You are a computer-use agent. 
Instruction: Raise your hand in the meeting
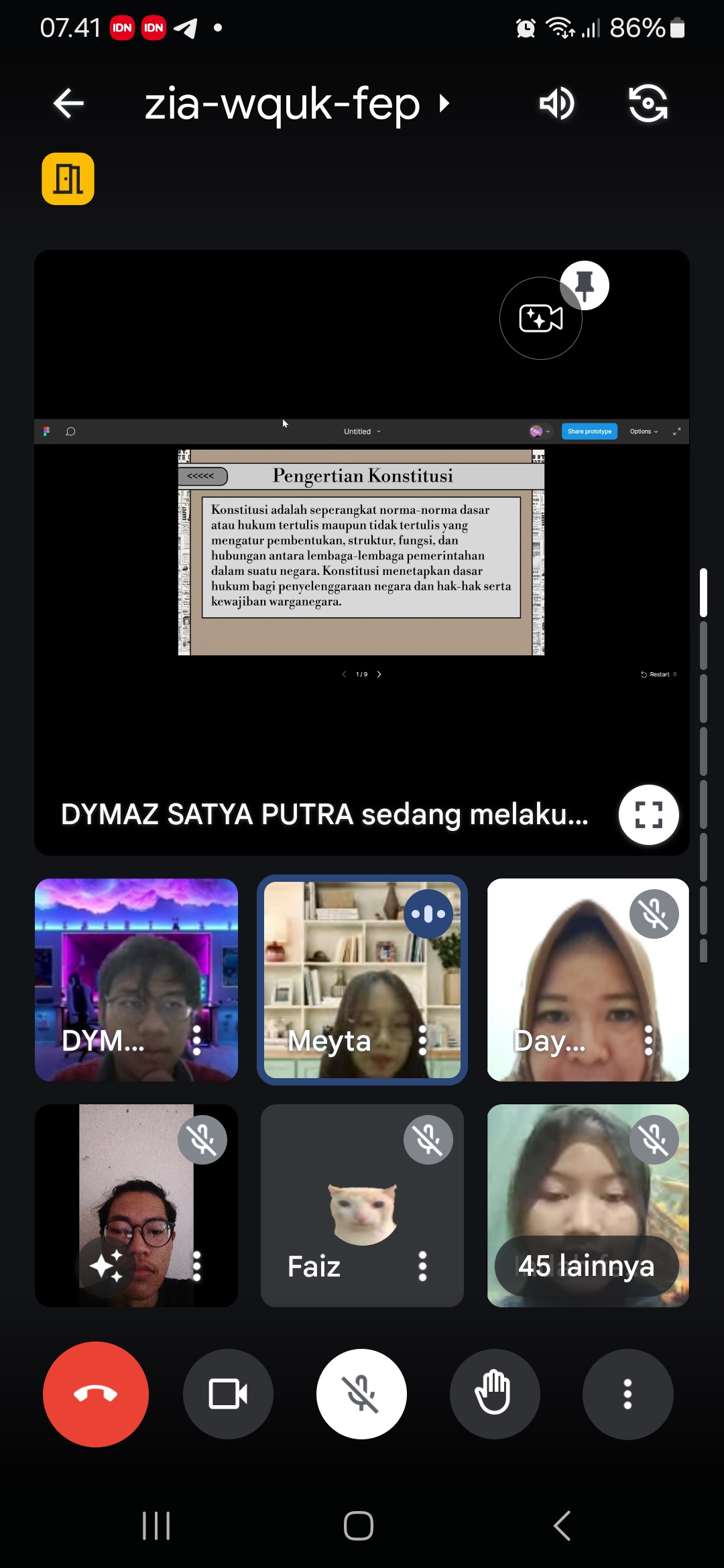(494, 1394)
